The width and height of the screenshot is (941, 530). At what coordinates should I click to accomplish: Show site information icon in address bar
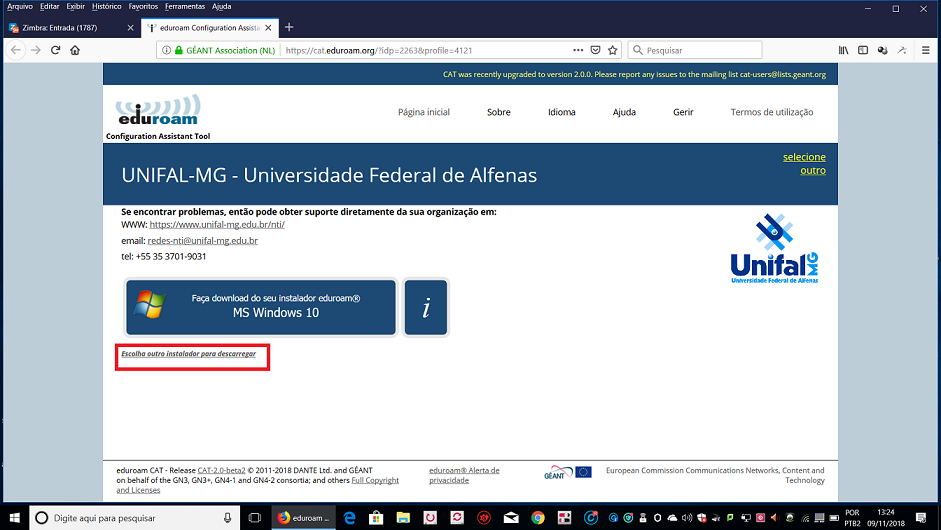point(166,50)
